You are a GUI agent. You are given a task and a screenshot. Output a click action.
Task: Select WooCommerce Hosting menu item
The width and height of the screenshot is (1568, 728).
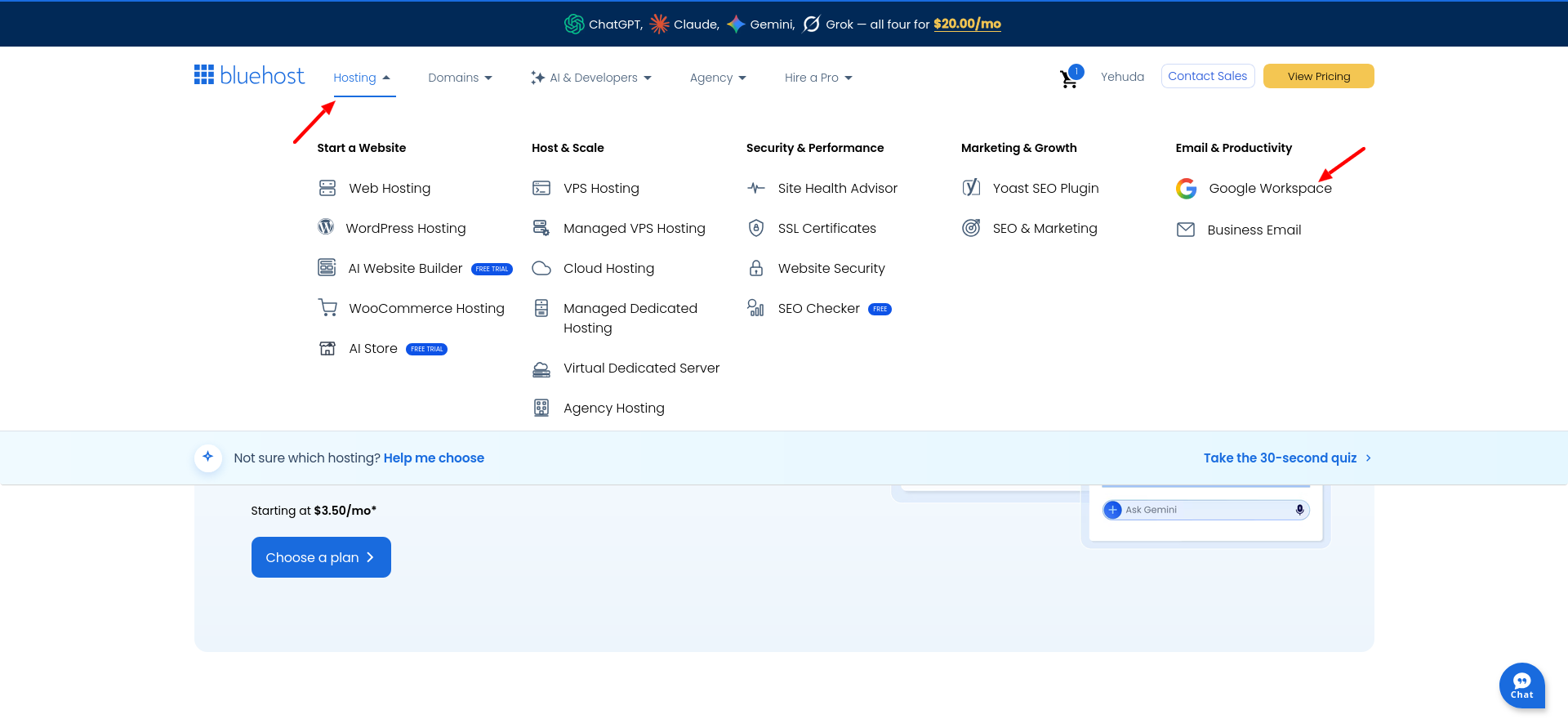tap(427, 308)
